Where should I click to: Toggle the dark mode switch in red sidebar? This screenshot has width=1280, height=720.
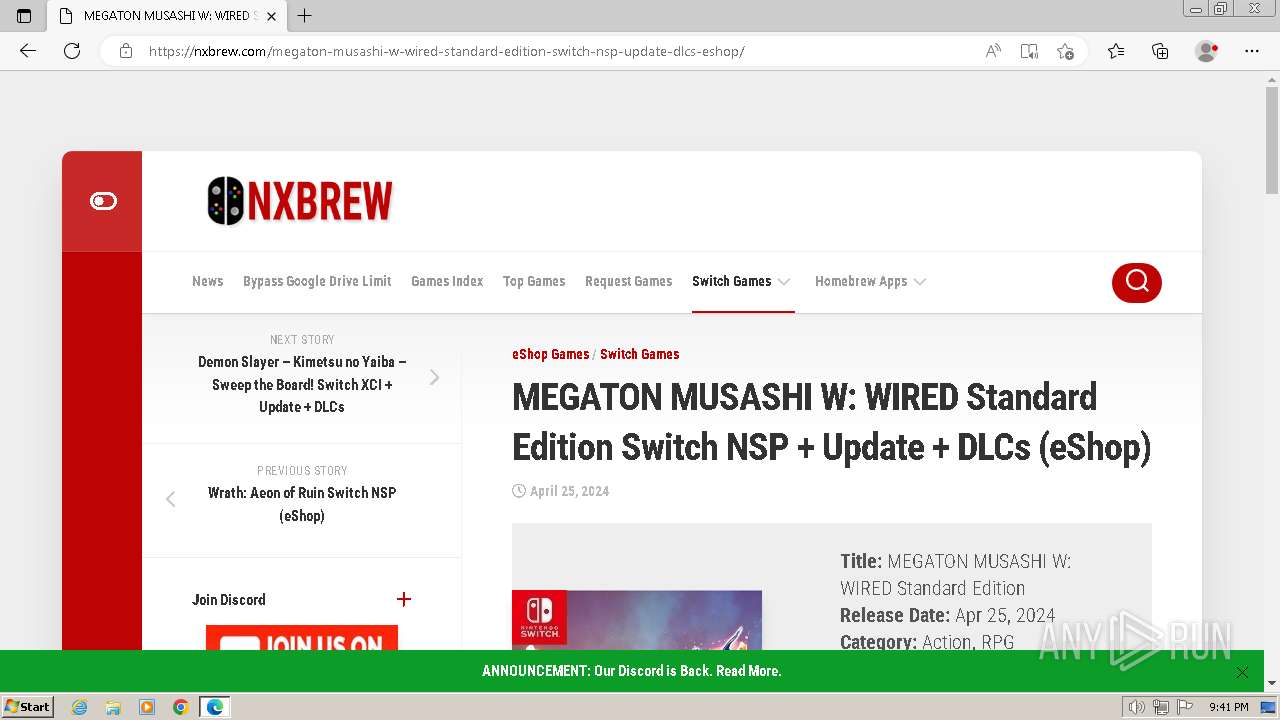coord(103,201)
